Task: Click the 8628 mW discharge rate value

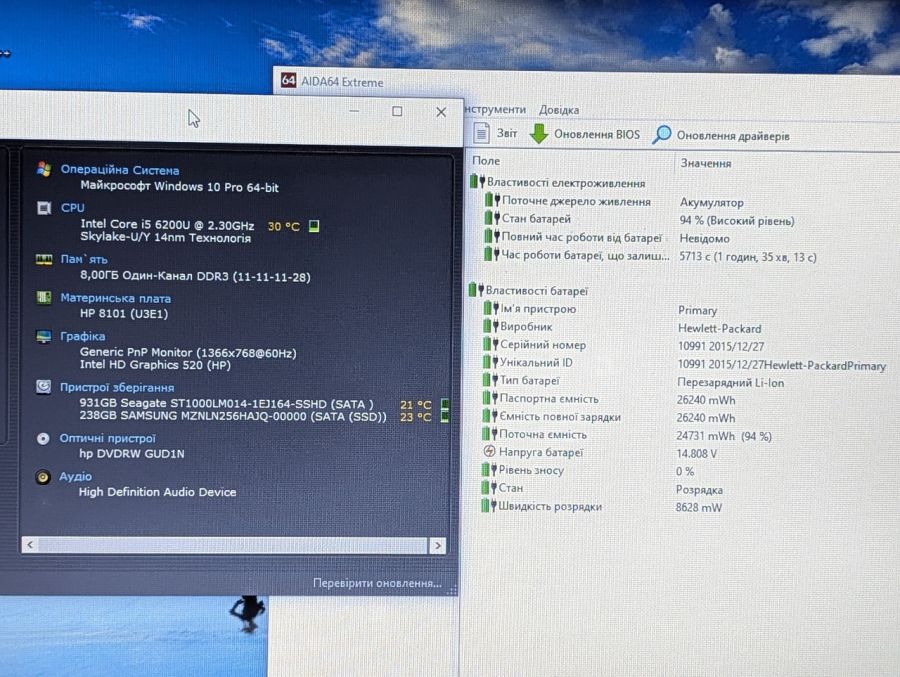Action: point(699,508)
